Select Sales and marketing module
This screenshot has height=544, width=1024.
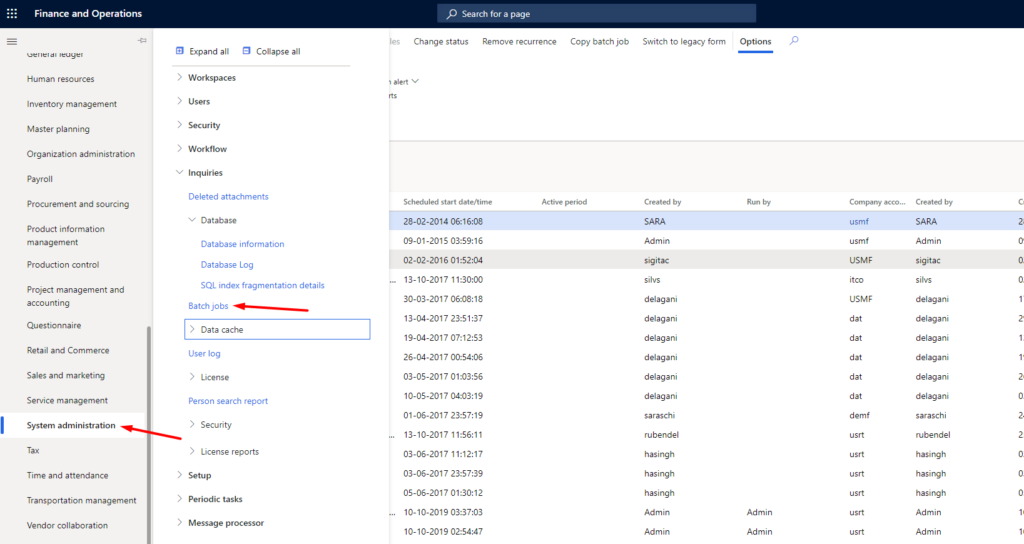pos(65,376)
